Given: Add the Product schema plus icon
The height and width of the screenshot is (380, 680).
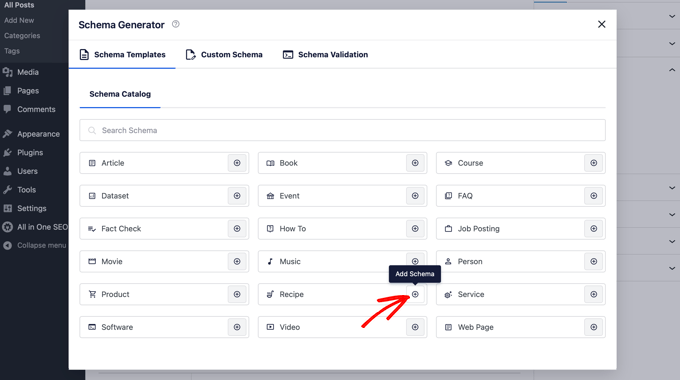Looking at the screenshot, I should [x=237, y=295].
